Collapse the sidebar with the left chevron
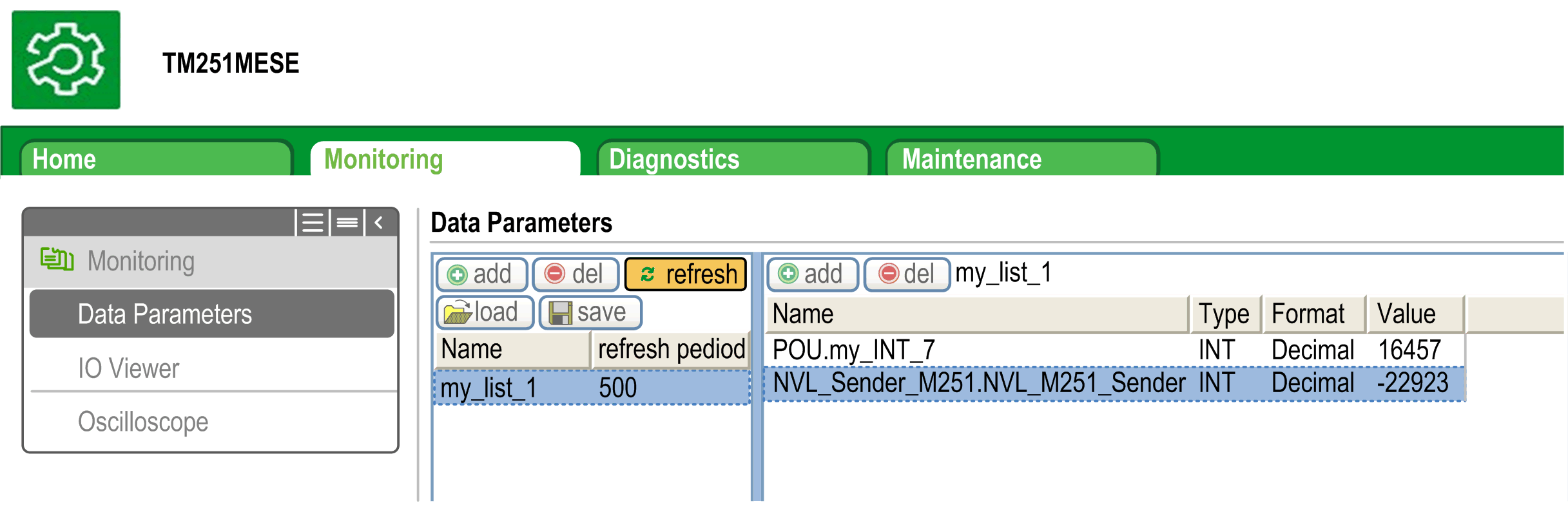The image size is (1568, 510). (x=380, y=223)
